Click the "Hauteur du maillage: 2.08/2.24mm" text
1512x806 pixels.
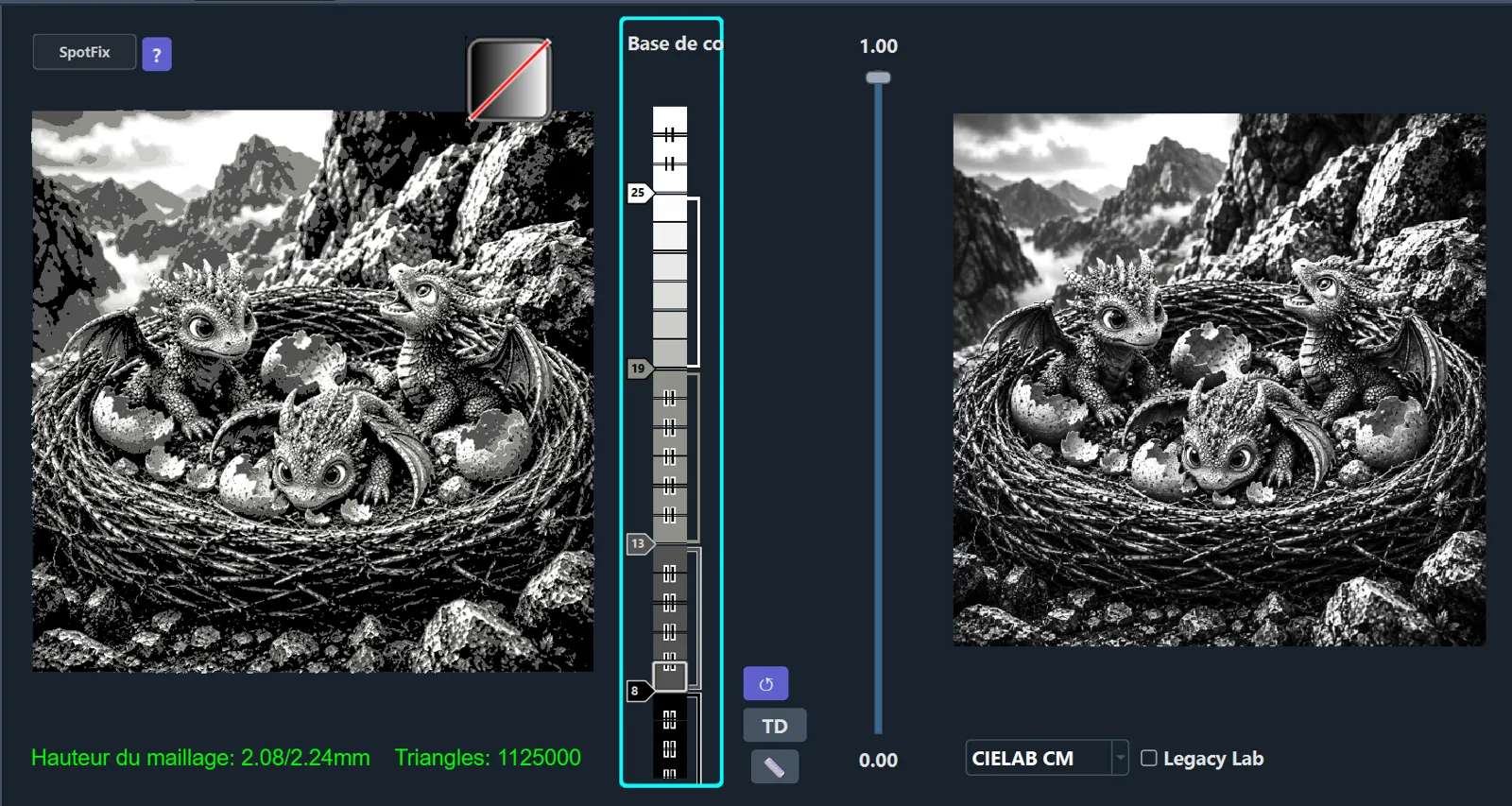pyautogui.click(x=200, y=758)
